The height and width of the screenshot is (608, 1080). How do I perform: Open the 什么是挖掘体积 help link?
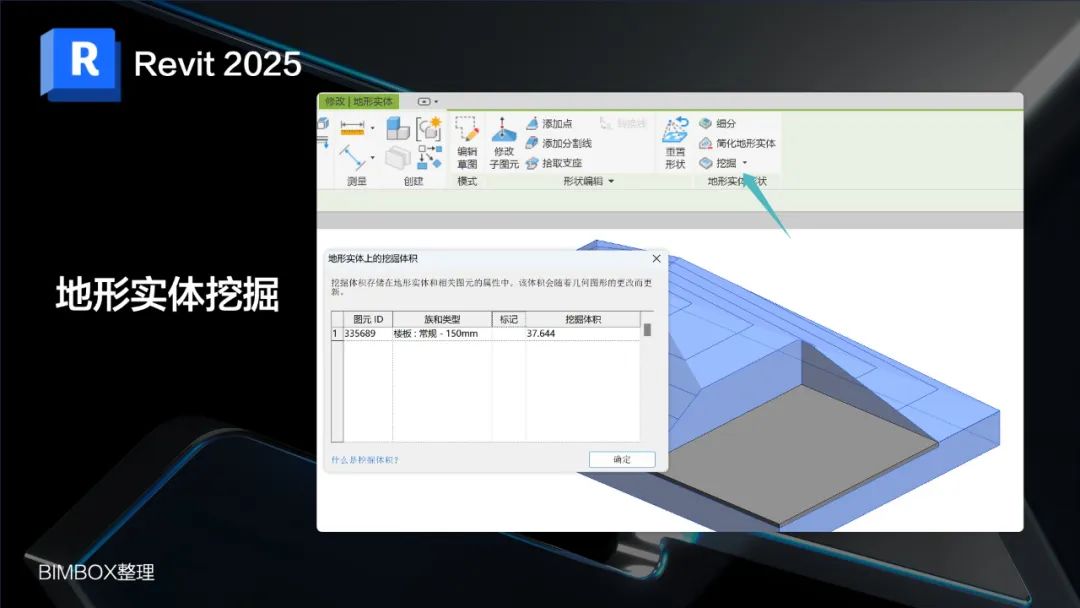[363, 458]
